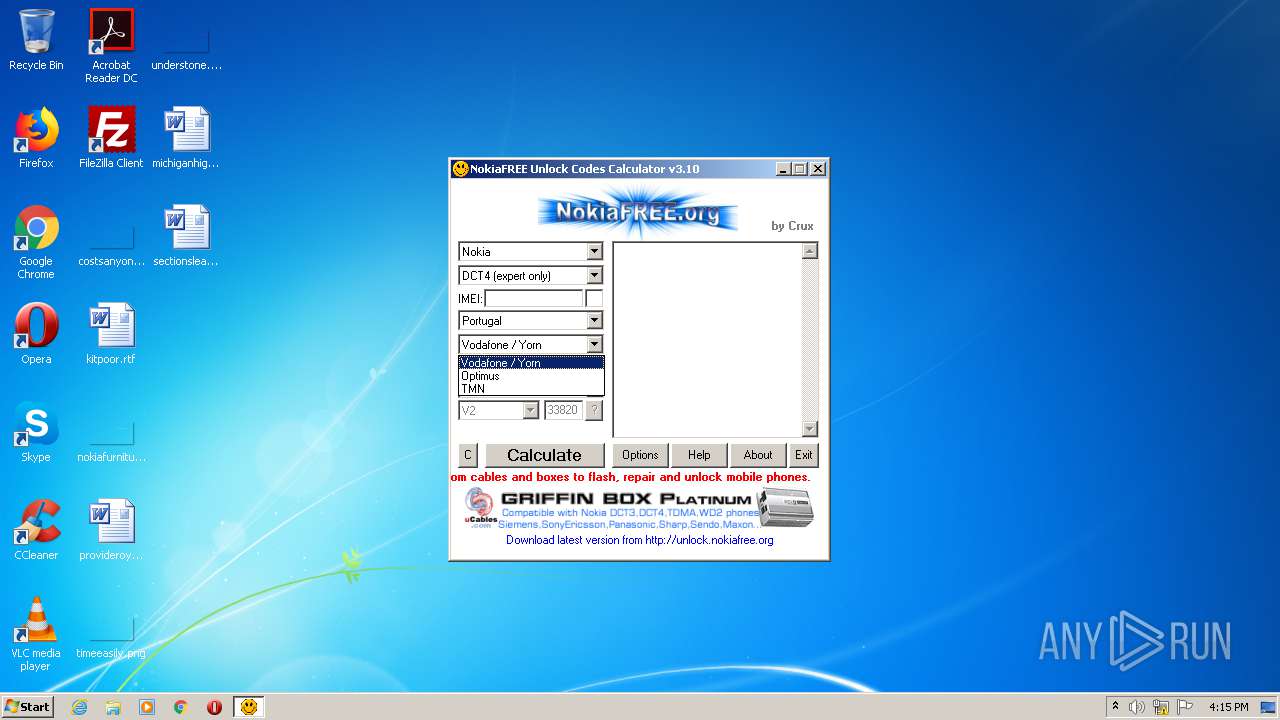Click the Griffin Box Platinum ad banner
The width and height of the screenshot is (1280, 720).
(x=639, y=508)
